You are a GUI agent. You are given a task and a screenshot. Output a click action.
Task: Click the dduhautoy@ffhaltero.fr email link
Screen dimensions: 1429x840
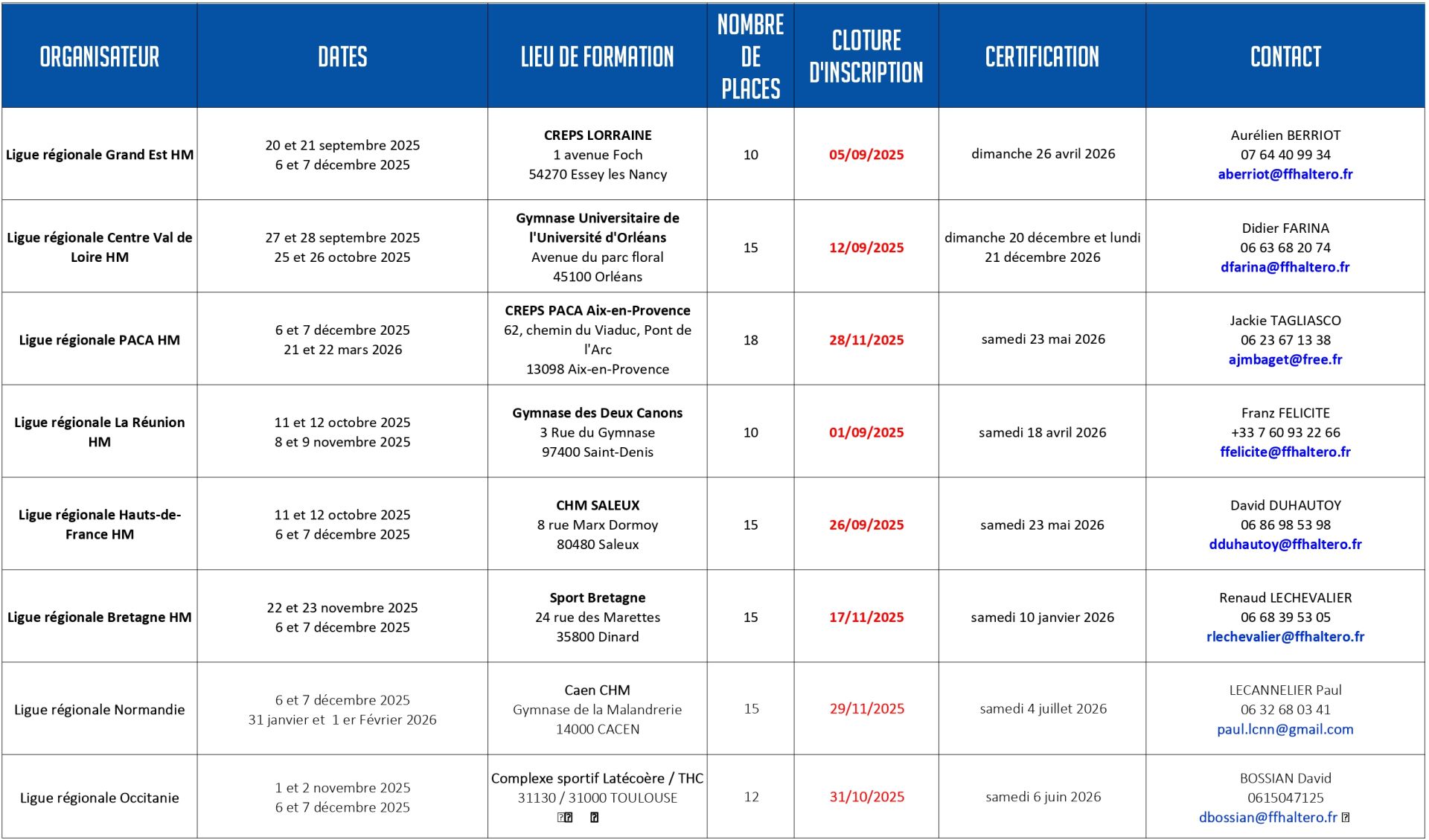coord(1285,544)
